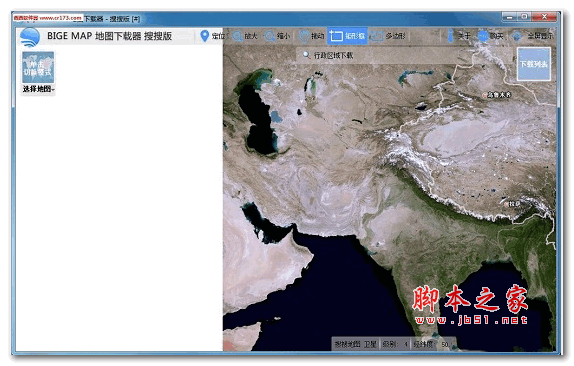The height and width of the screenshot is (366, 574).
Task: Maximize the BIGE MAP window
Action: [524, 17]
